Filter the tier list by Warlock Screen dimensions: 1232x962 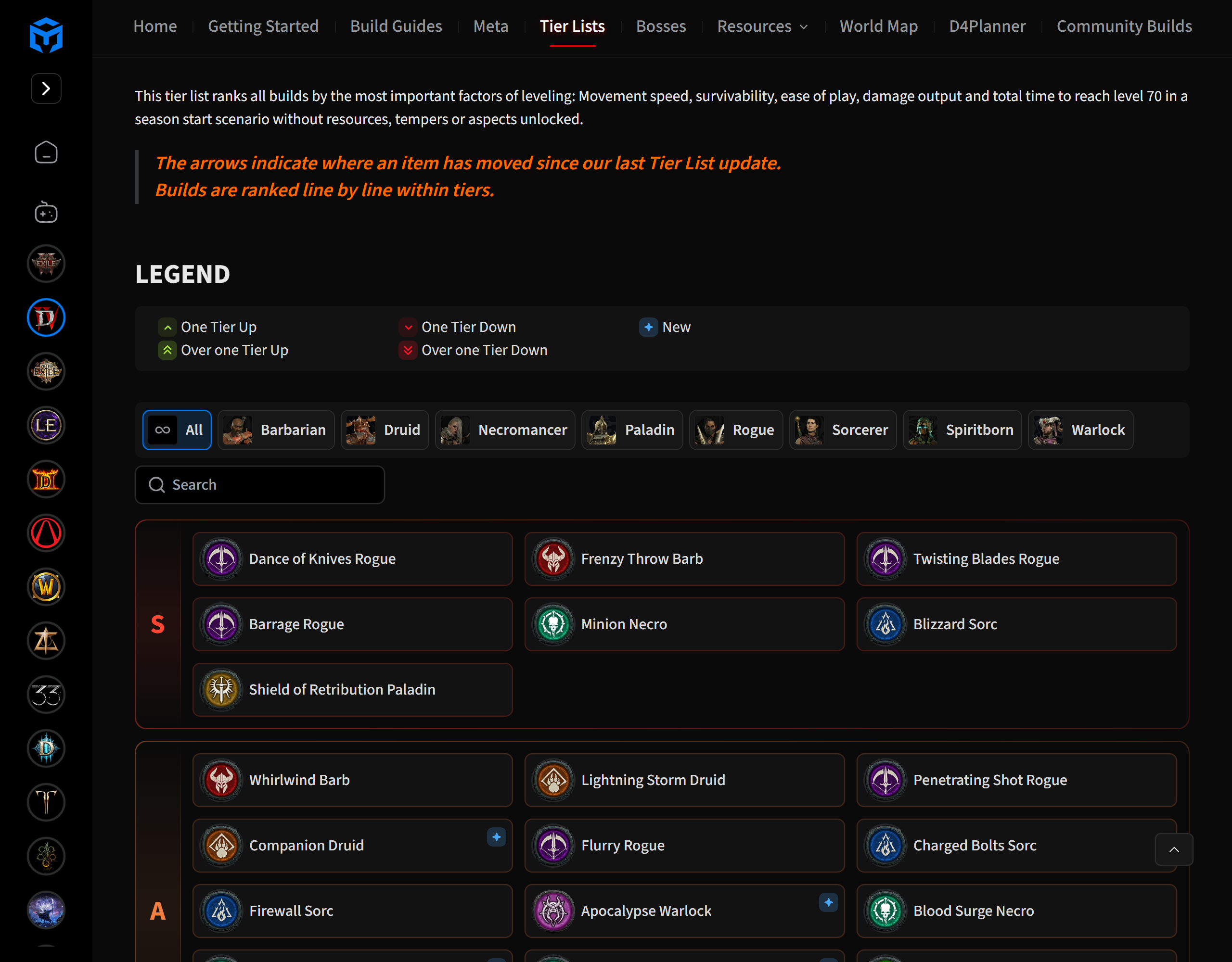(1081, 430)
